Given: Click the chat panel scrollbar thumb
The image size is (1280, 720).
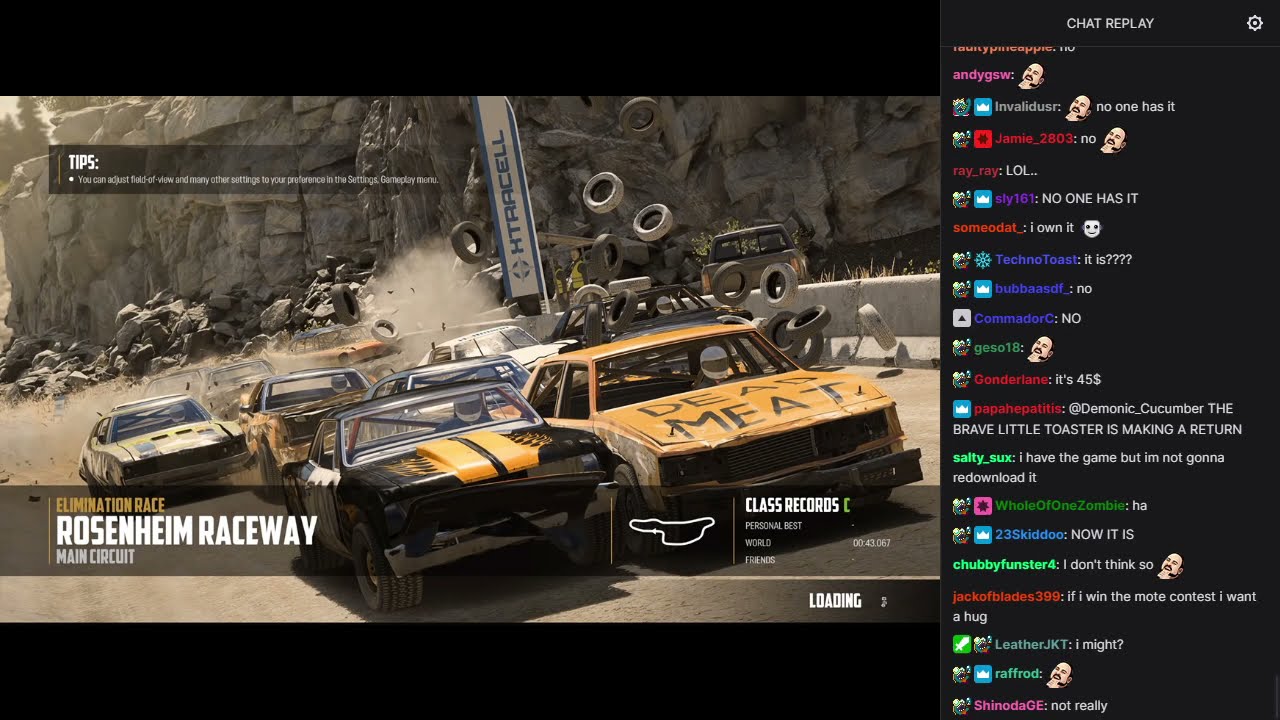Looking at the screenshot, I should [1276, 699].
